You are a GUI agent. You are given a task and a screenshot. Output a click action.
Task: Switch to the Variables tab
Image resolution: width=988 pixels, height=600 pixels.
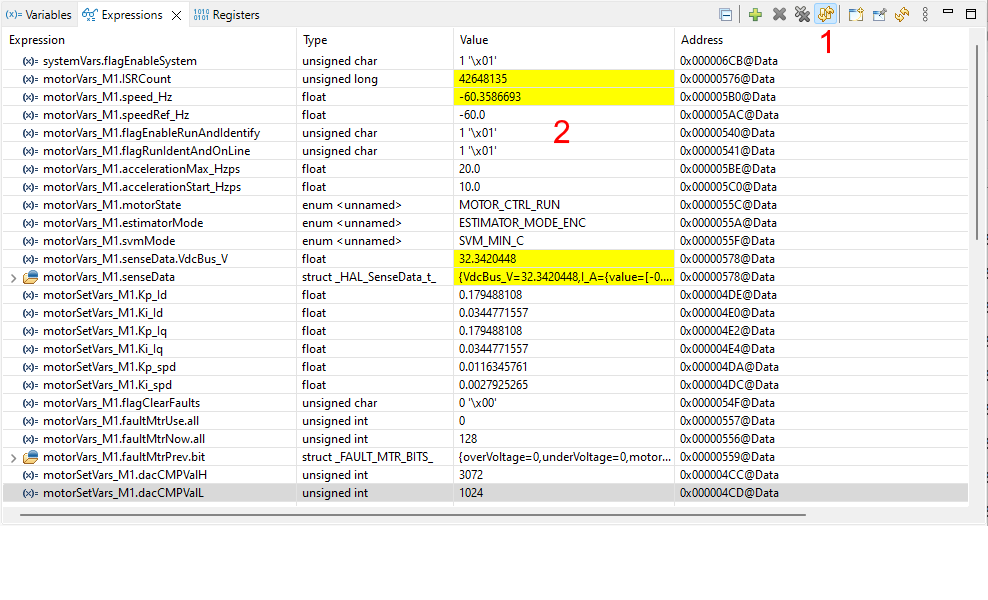[38, 15]
